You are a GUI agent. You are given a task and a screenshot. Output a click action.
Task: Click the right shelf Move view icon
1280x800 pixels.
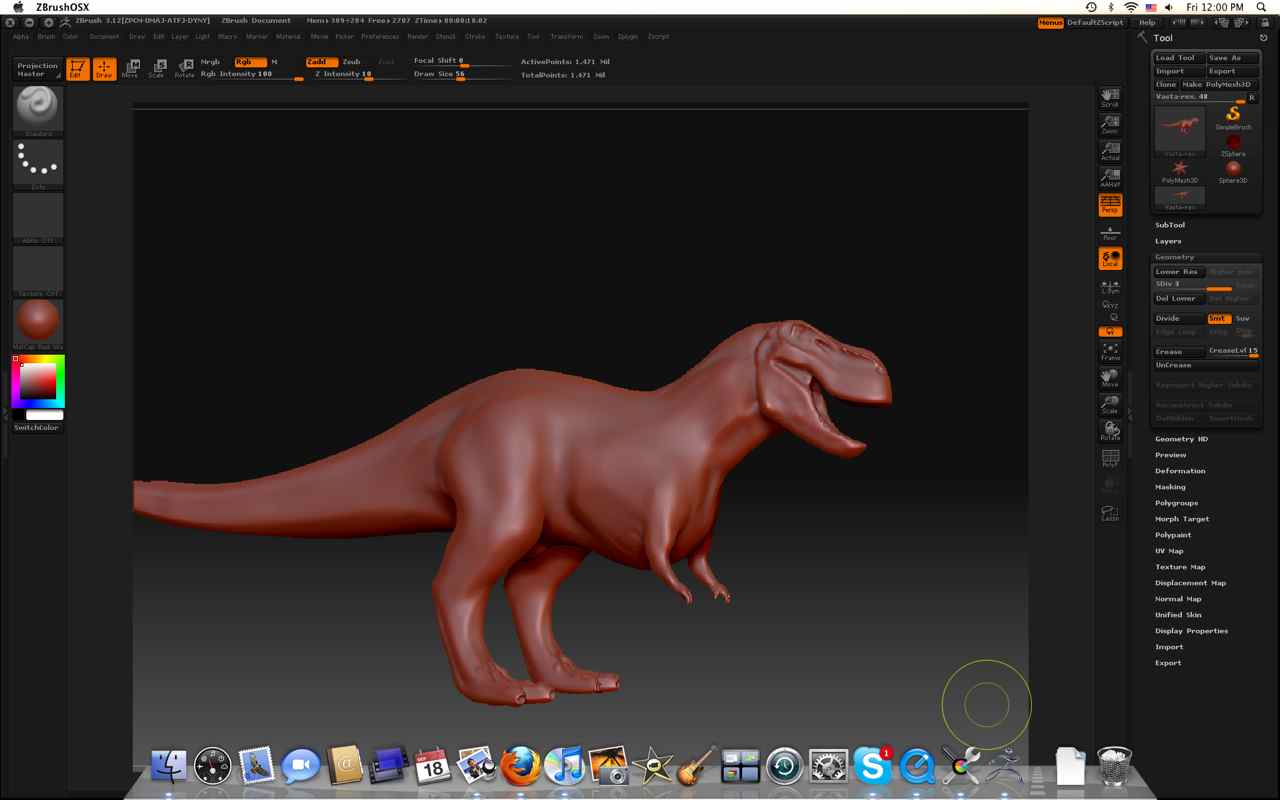click(1110, 378)
